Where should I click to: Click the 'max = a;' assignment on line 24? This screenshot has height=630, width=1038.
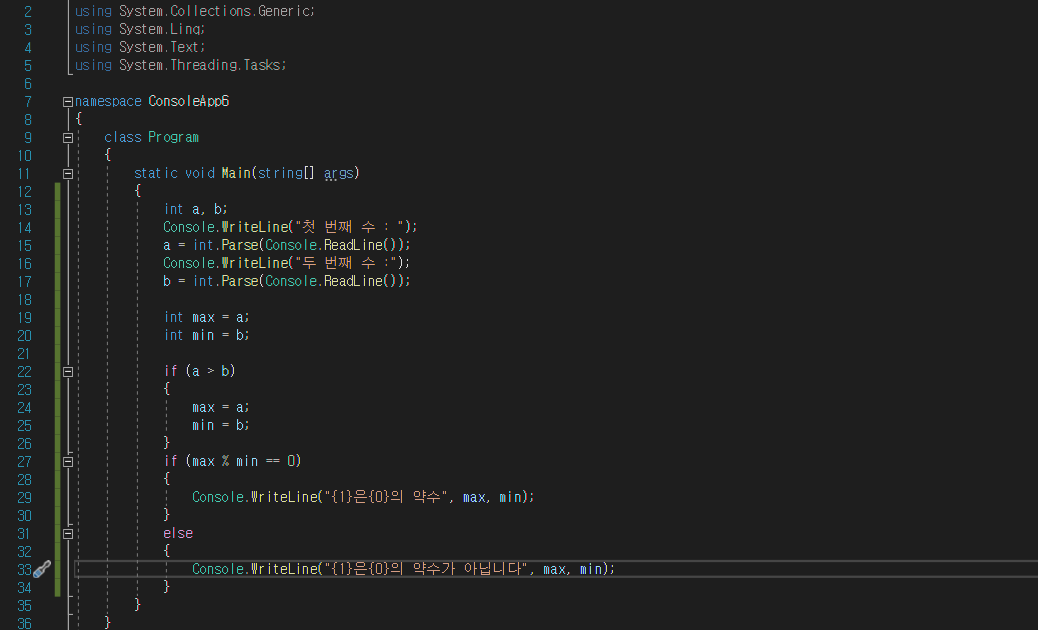tap(220, 407)
